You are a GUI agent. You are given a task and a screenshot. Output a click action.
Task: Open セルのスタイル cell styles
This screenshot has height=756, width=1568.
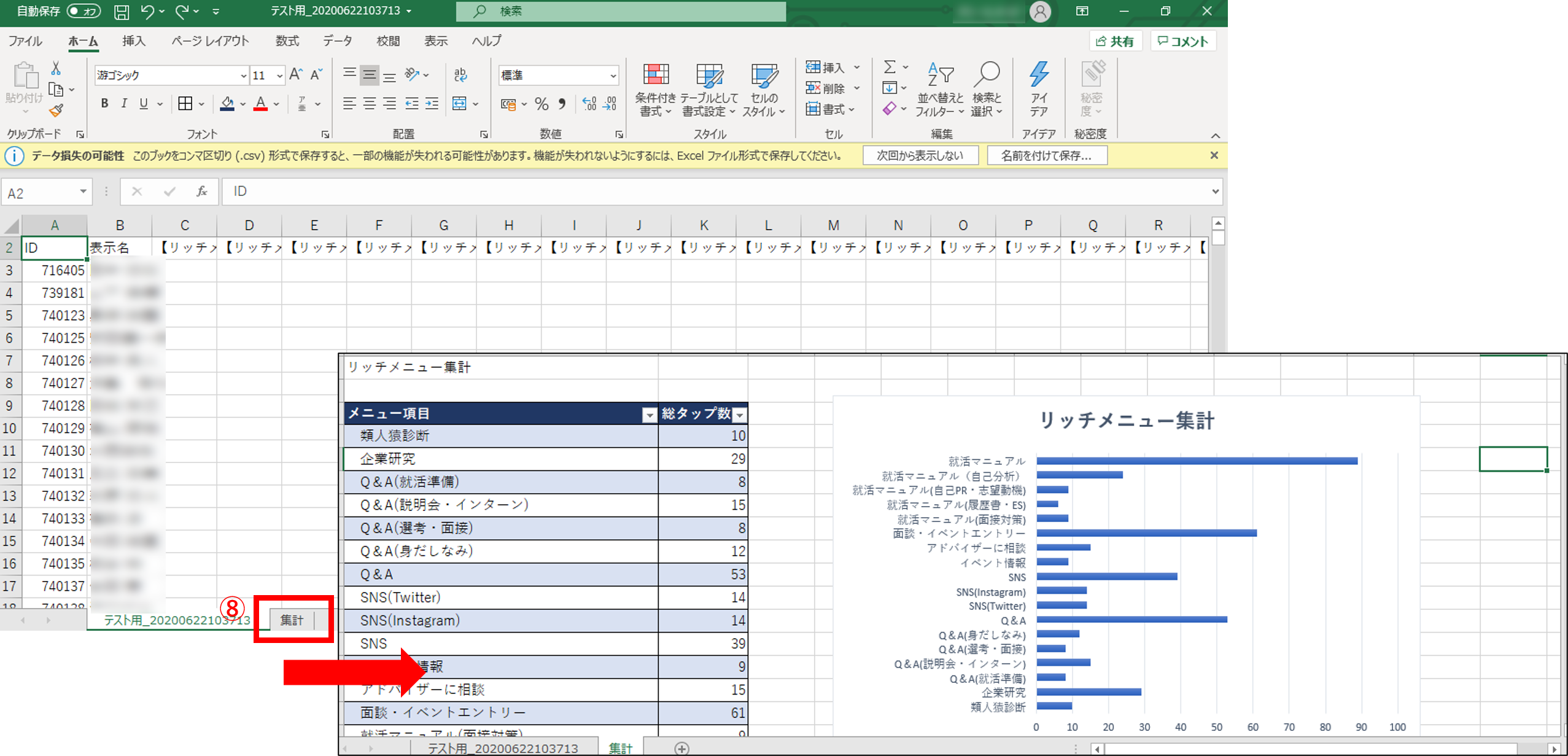coord(764,89)
